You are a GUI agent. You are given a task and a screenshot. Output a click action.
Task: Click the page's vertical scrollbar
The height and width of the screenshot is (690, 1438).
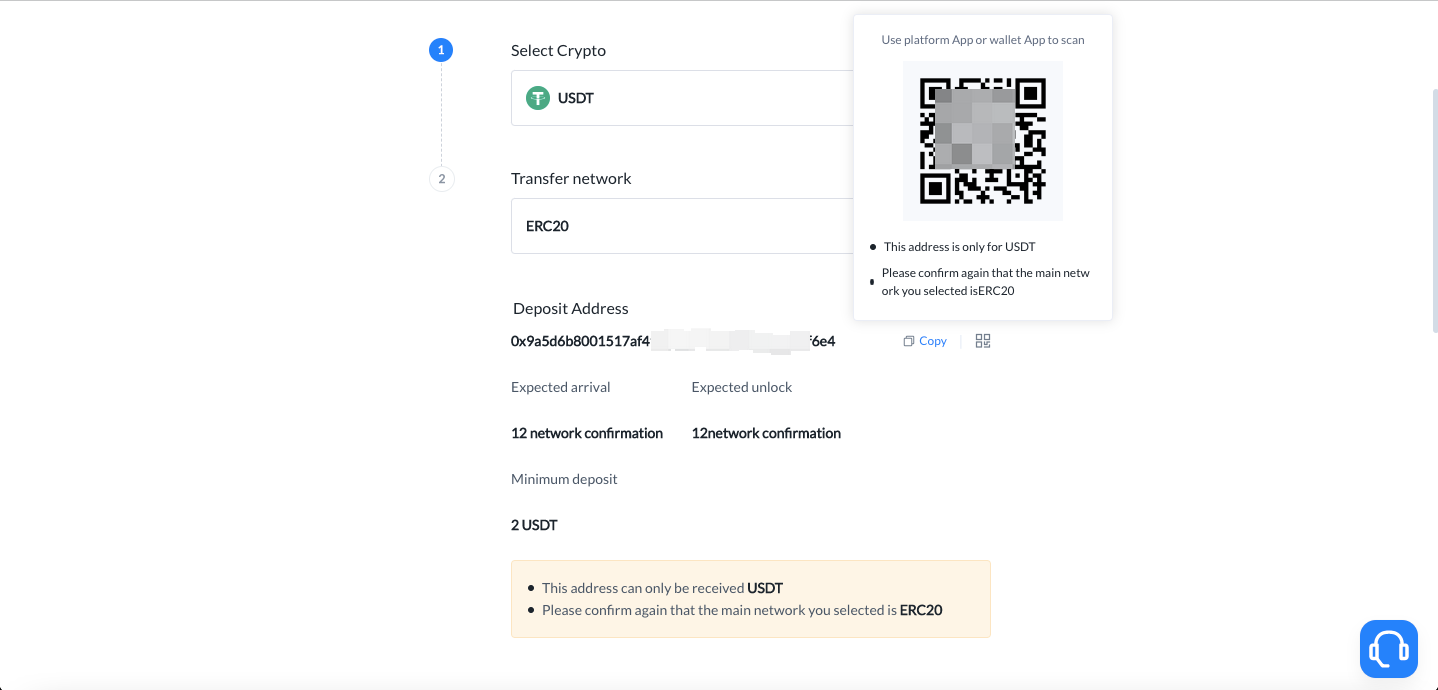click(1434, 210)
